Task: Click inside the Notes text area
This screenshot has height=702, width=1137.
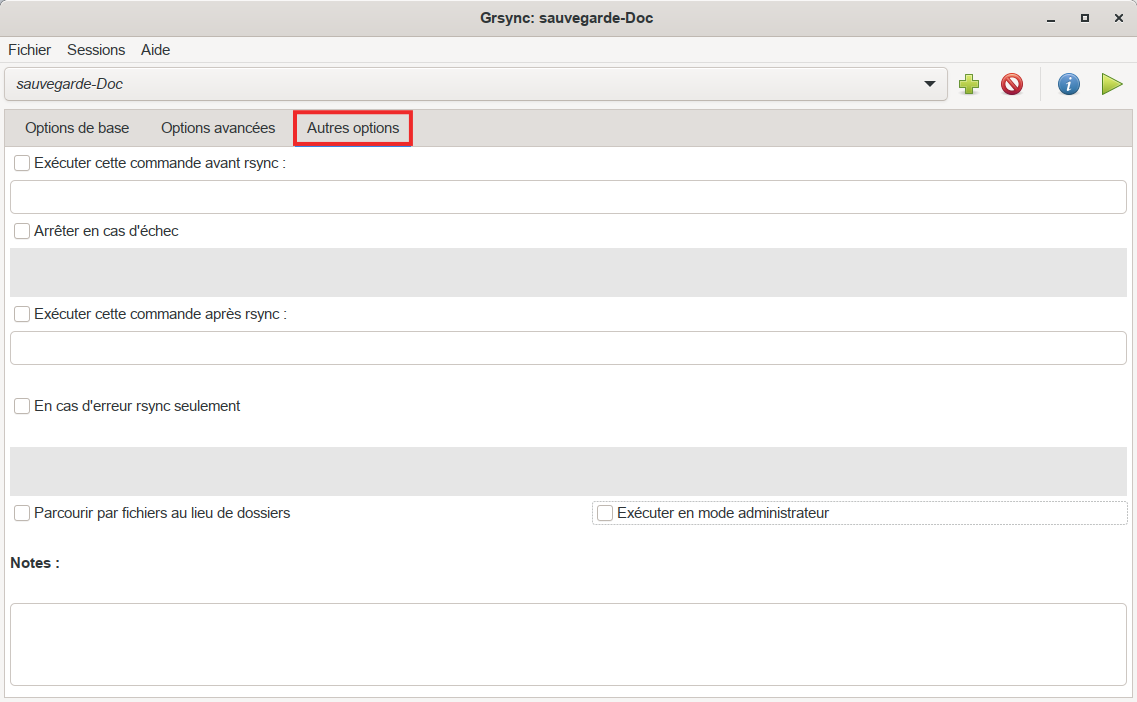Action: tap(568, 643)
